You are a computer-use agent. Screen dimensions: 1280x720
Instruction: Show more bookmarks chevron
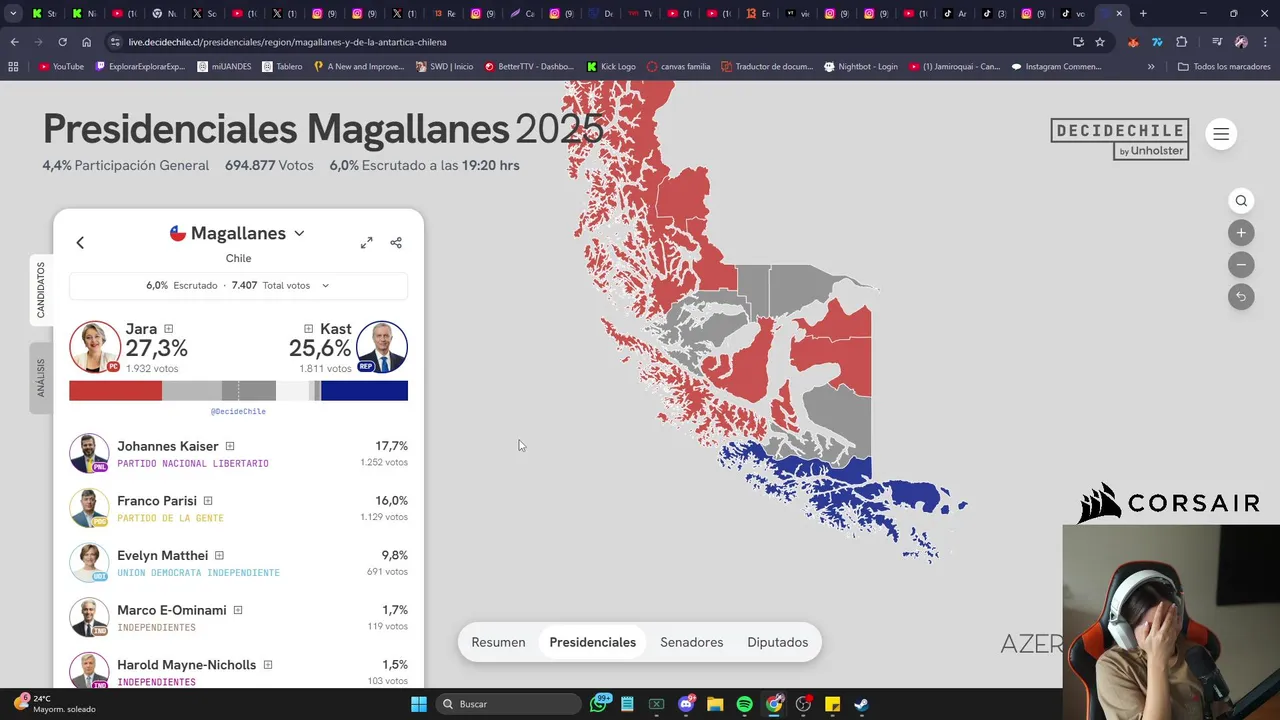1151,67
